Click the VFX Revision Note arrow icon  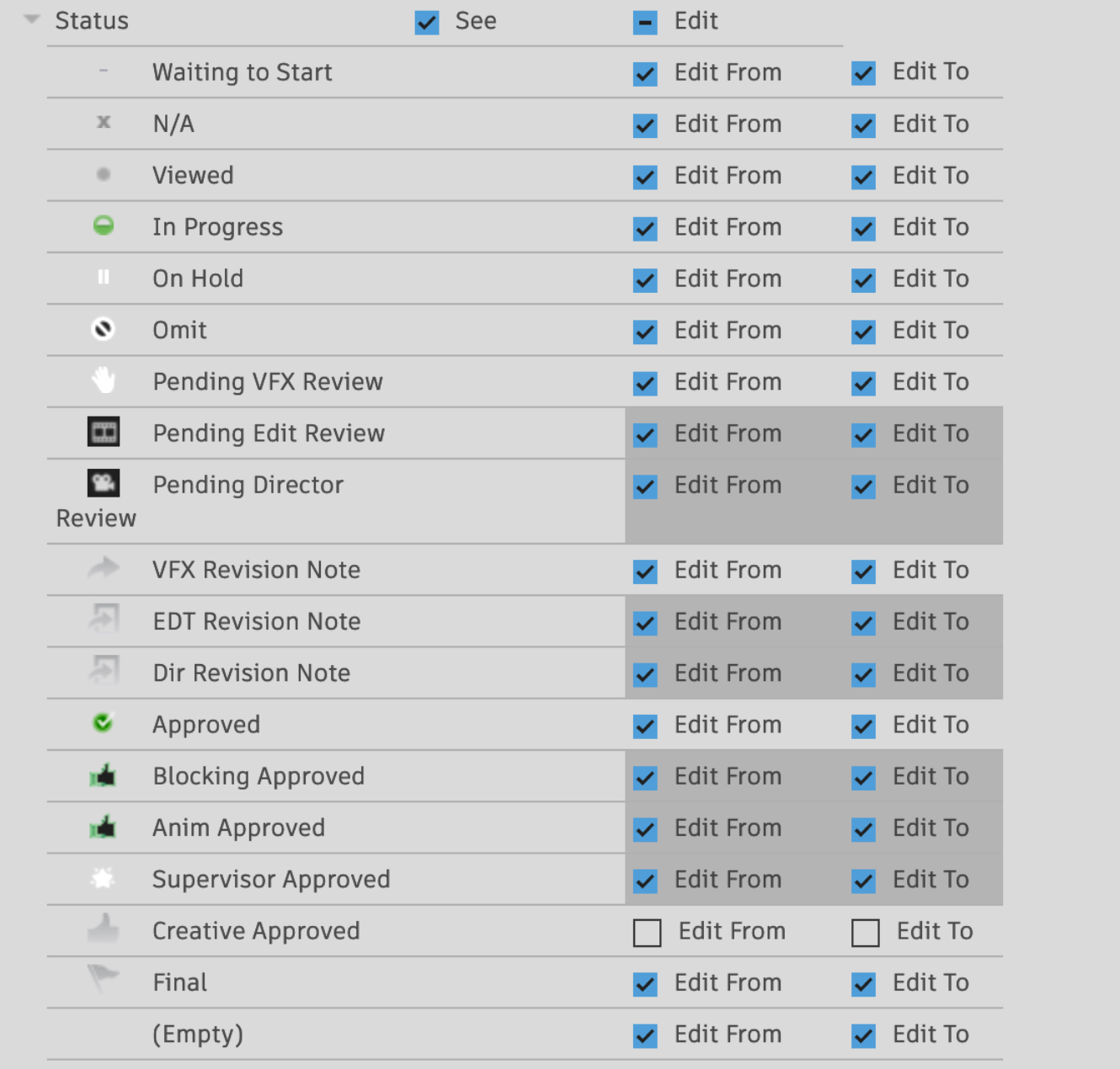[x=102, y=568]
